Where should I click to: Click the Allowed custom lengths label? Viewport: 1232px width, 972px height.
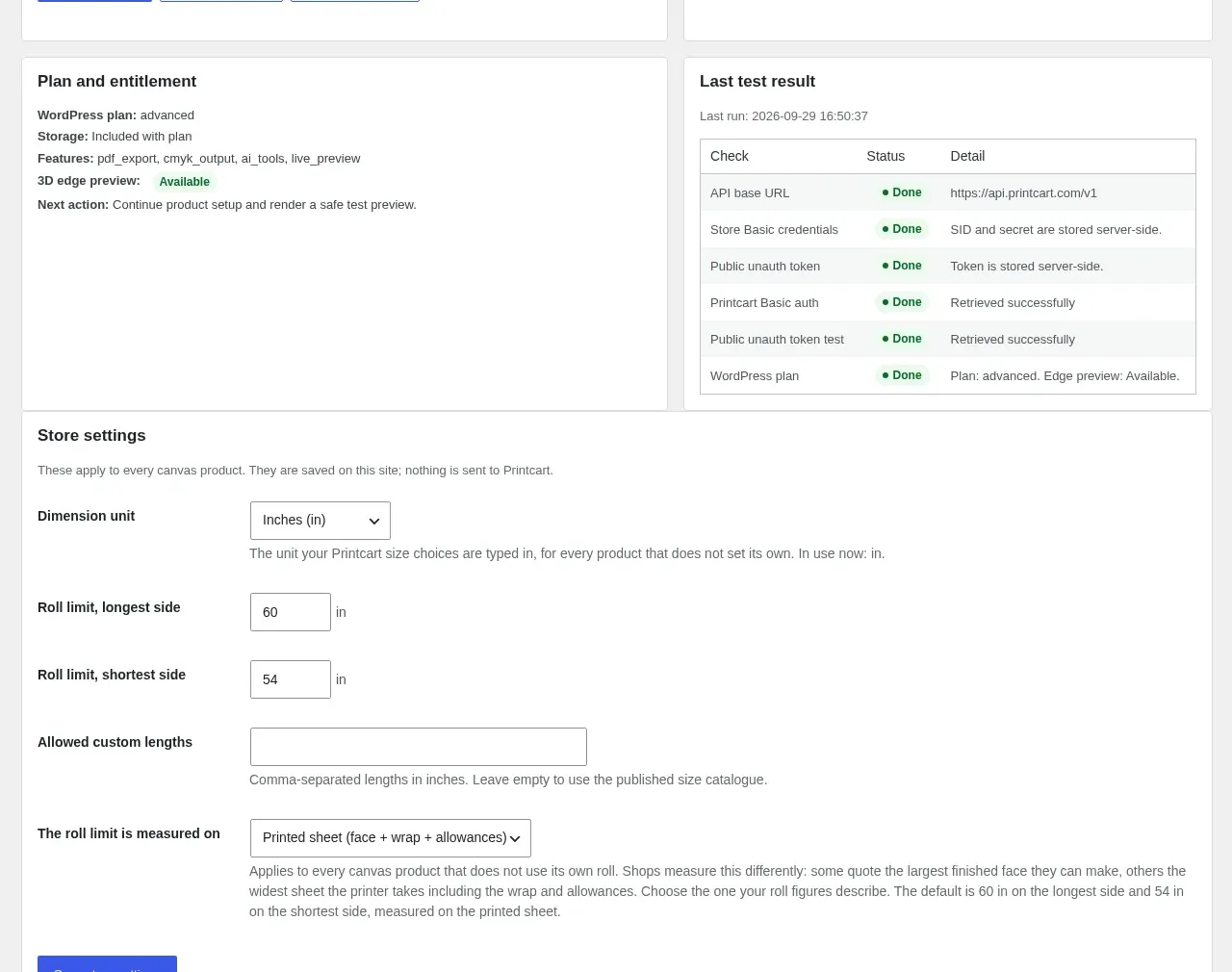115,742
